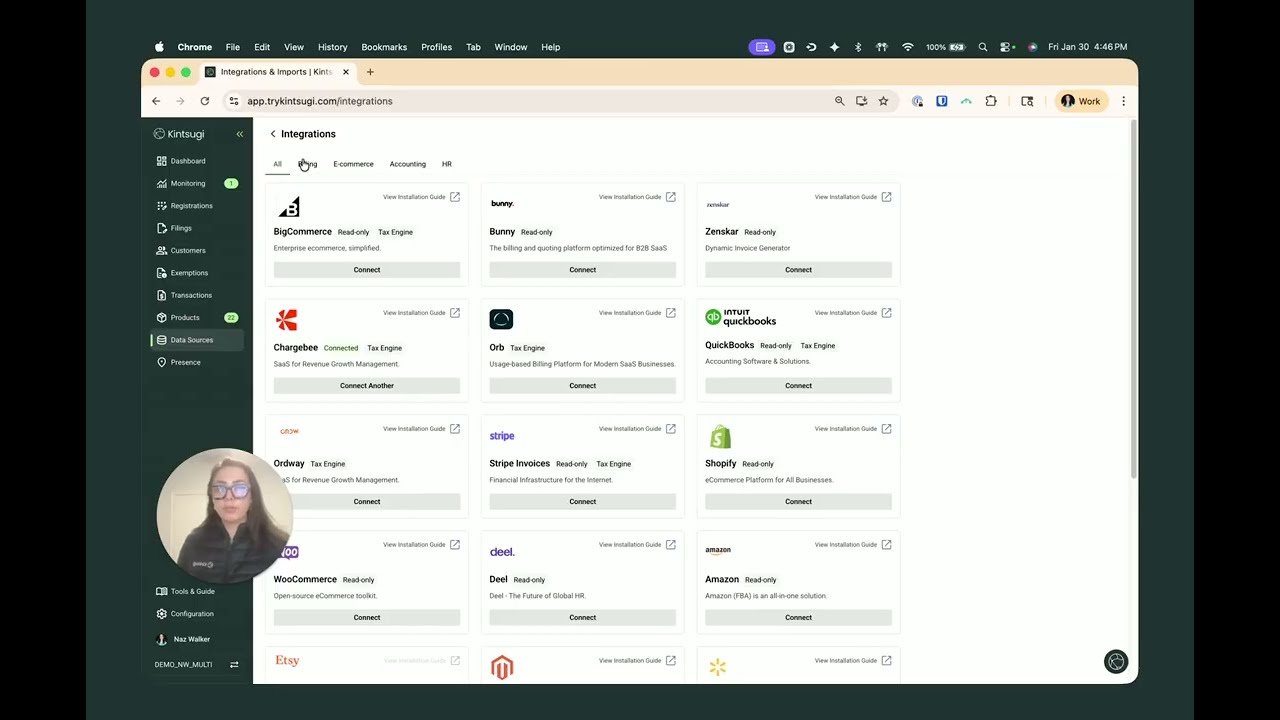Click the page vertical scrollbar
This screenshot has height=720, width=1280.
click(x=1133, y=300)
